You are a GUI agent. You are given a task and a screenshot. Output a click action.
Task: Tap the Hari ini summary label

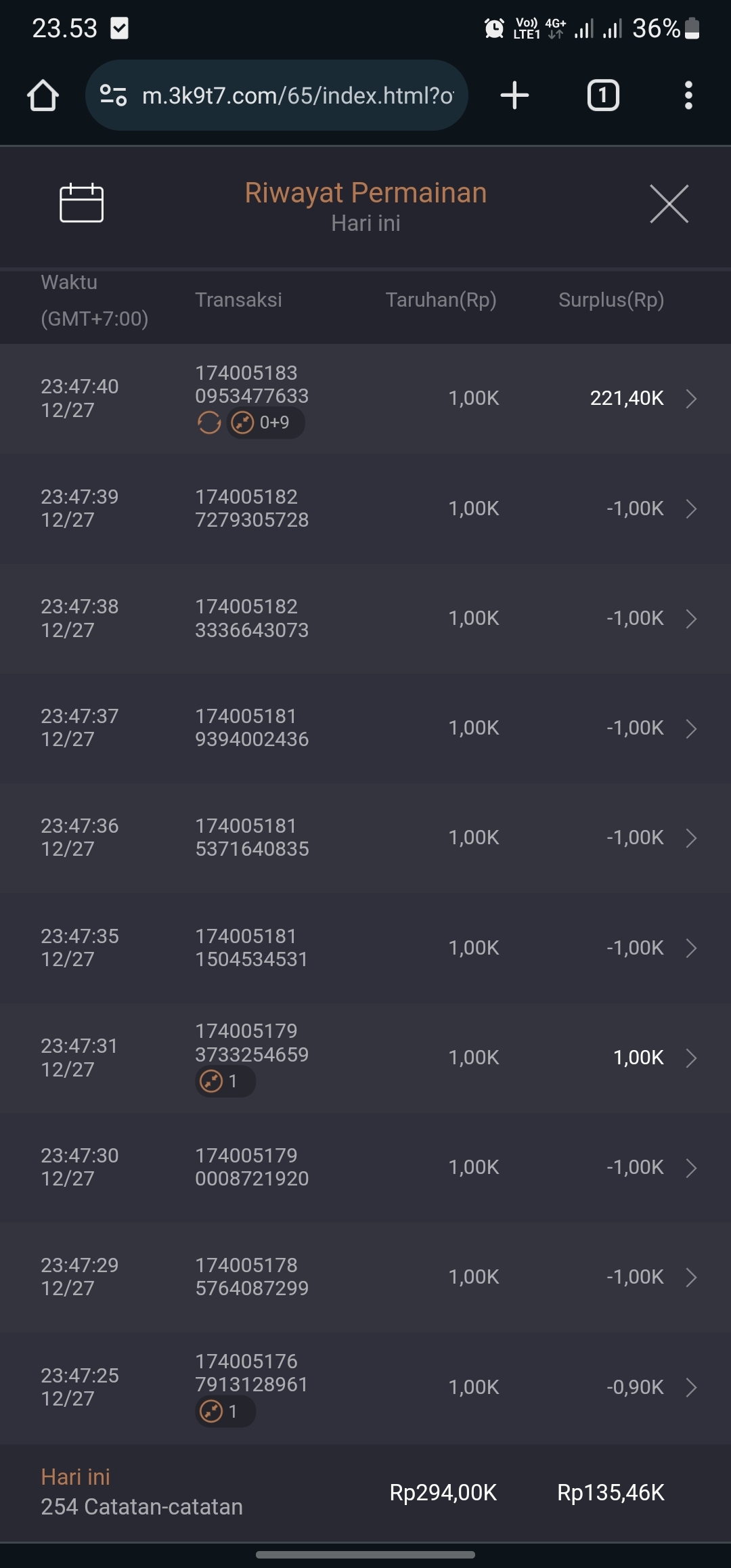click(x=75, y=1477)
